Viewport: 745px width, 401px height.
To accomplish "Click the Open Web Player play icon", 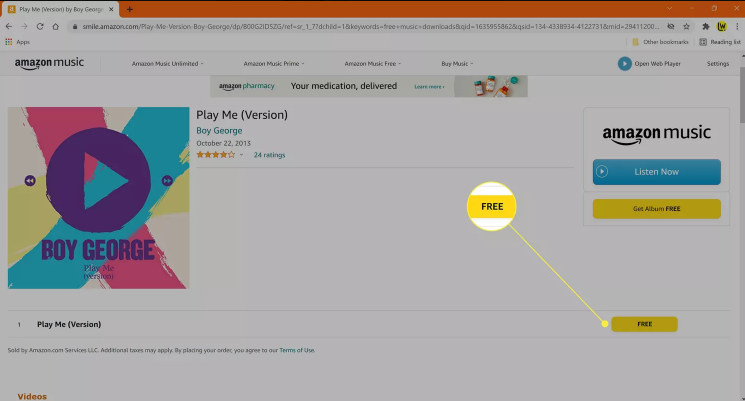I will point(624,64).
